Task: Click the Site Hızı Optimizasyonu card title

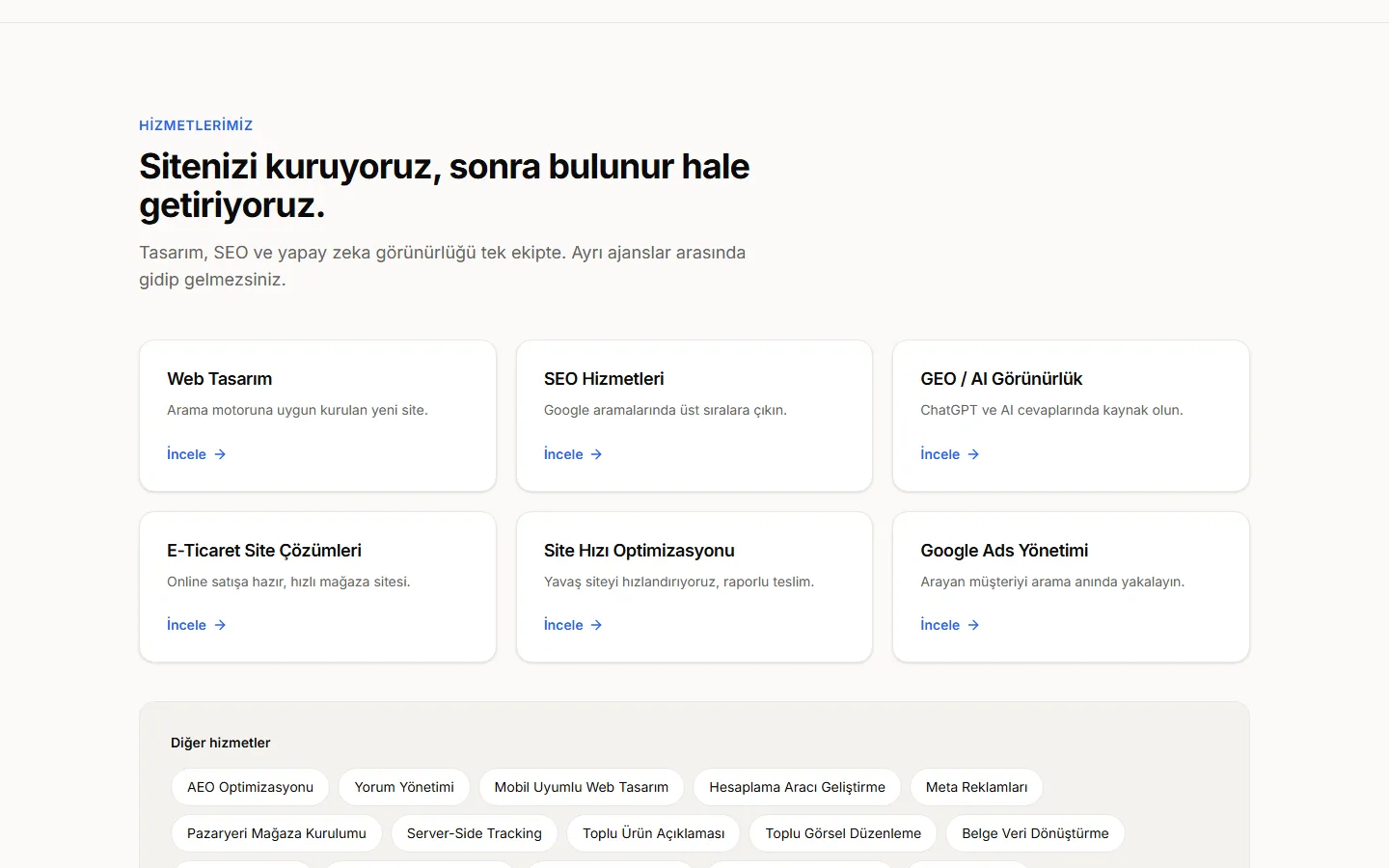Action: pyautogui.click(x=640, y=551)
